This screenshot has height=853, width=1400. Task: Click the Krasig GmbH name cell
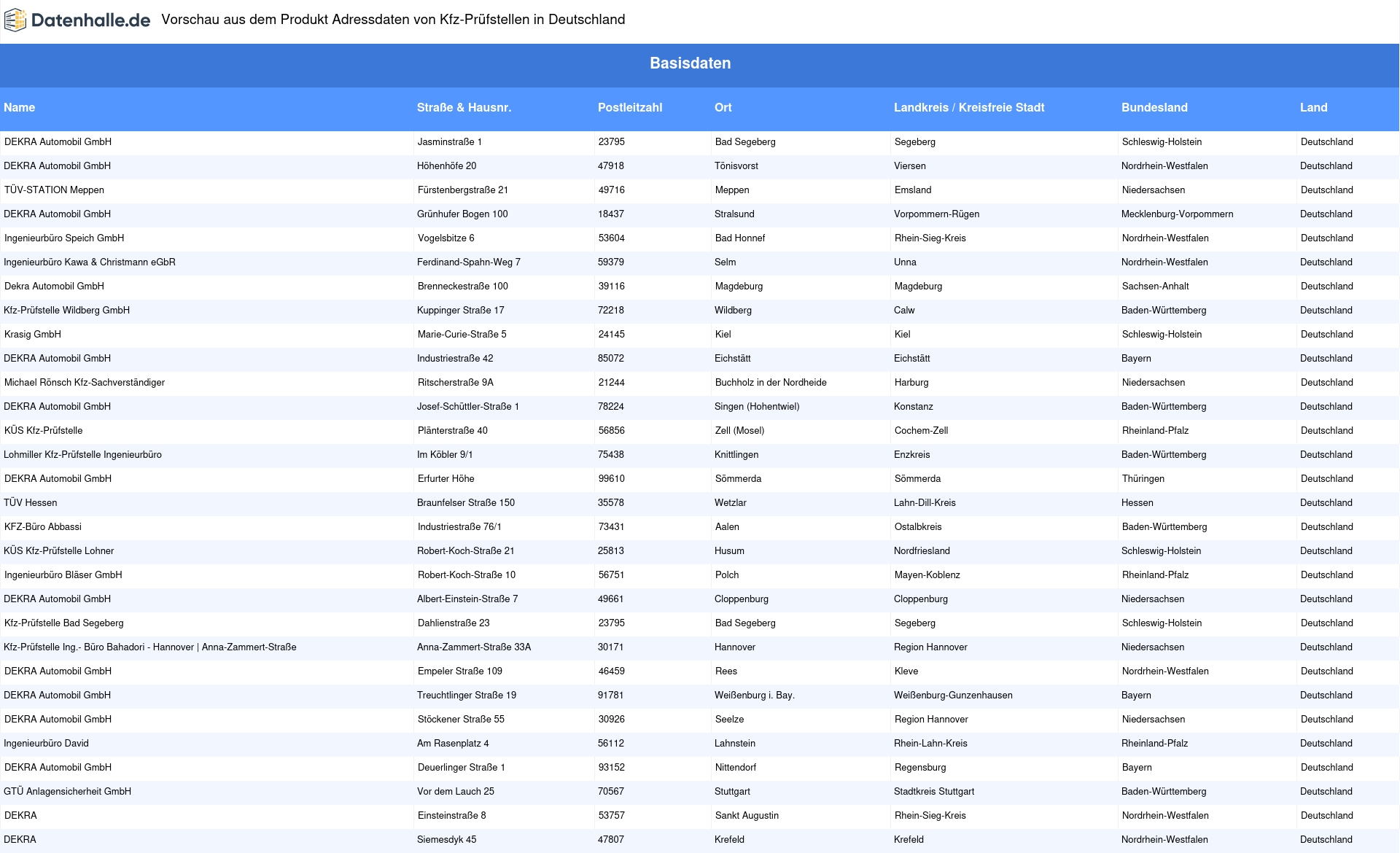(33, 334)
